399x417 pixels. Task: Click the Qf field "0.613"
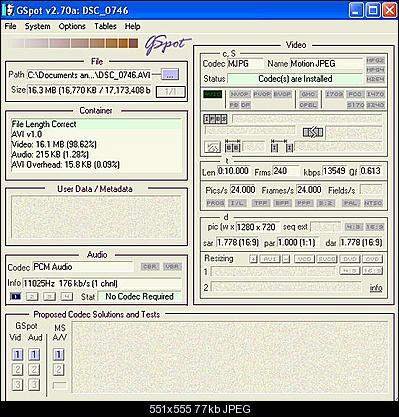pyautogui.click(x=372, y=171)
